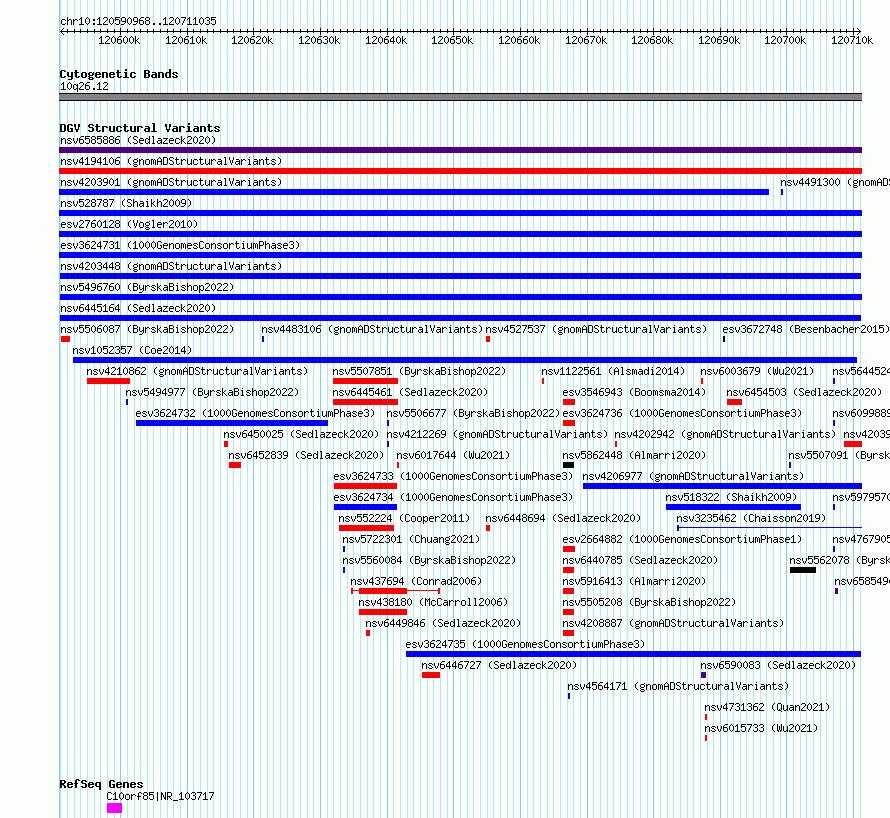
Task: Click nsv4208887 gnomAD variant label
Action: coord(673,623)
